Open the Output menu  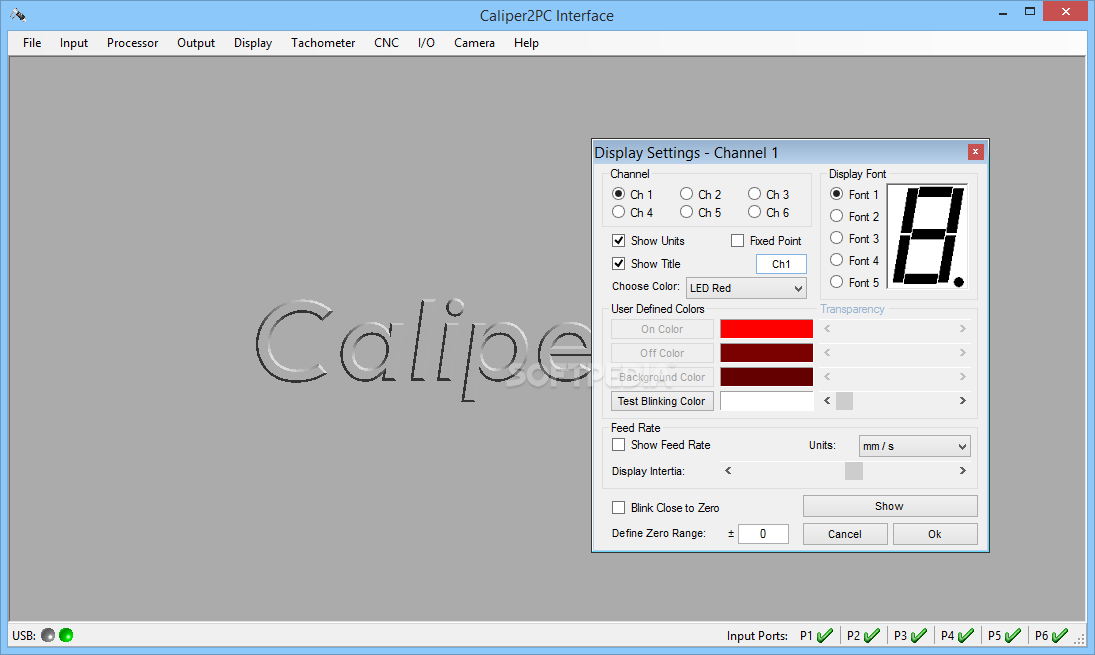tap(196, 43)
